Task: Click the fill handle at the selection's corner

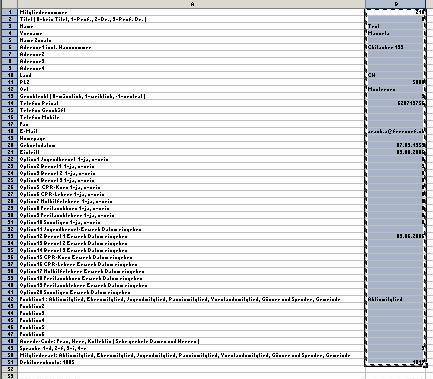Action: 426,366
